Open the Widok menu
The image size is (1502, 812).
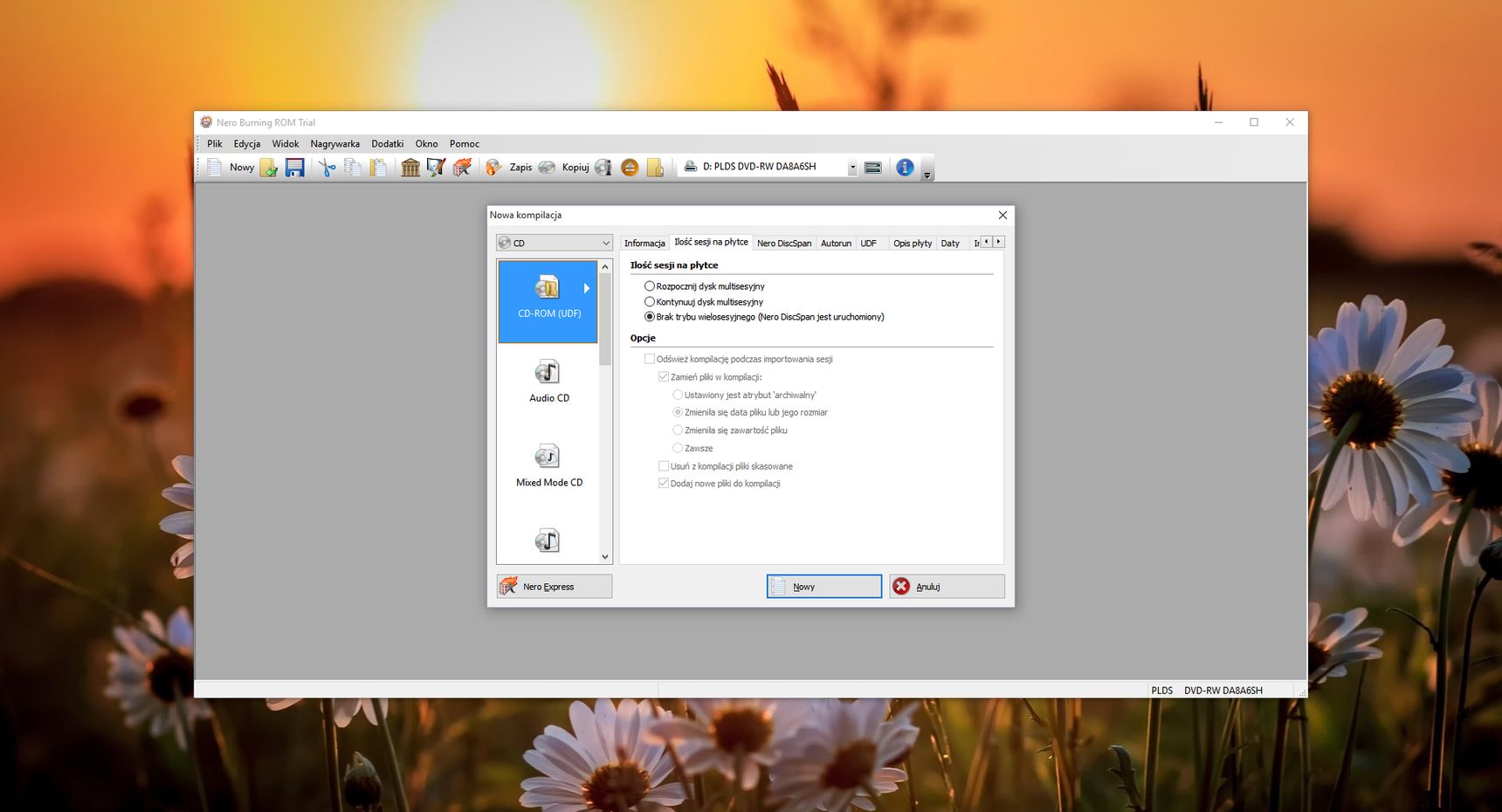[x=286, y=144]
